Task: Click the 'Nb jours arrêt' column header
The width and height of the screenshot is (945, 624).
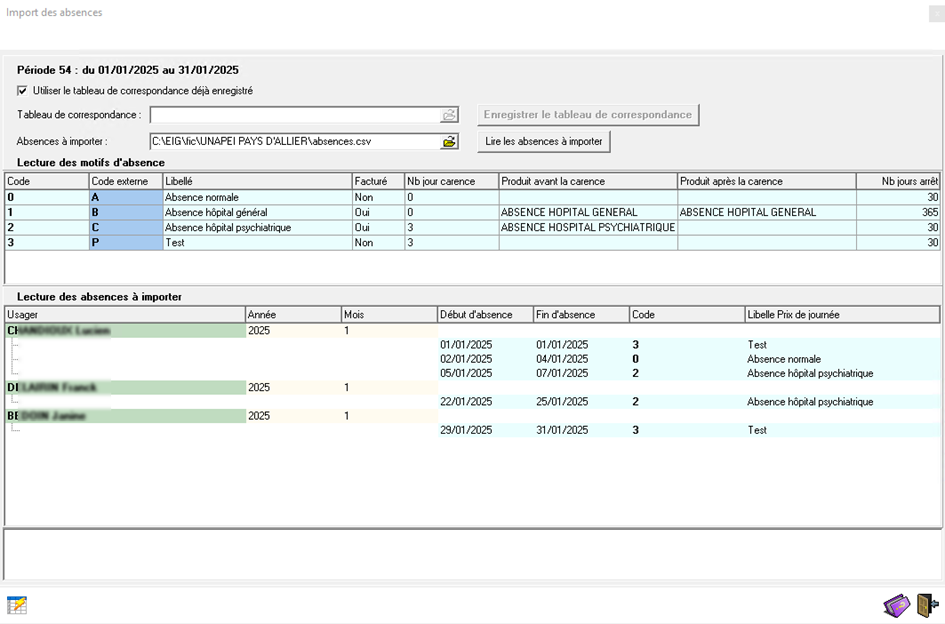Action: (x=898, y=181)
